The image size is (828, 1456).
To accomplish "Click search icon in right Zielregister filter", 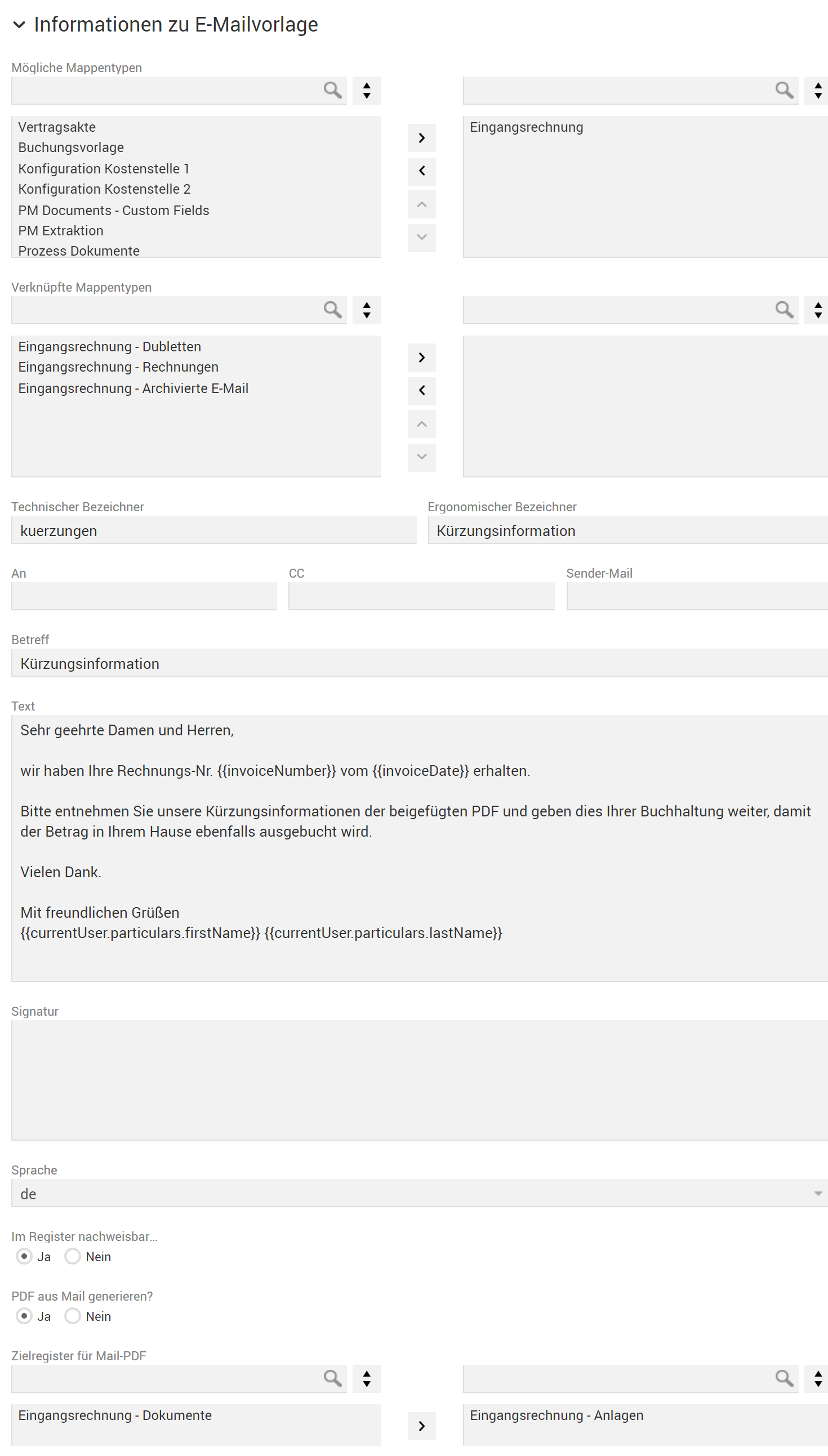I will coord(784,1378).
